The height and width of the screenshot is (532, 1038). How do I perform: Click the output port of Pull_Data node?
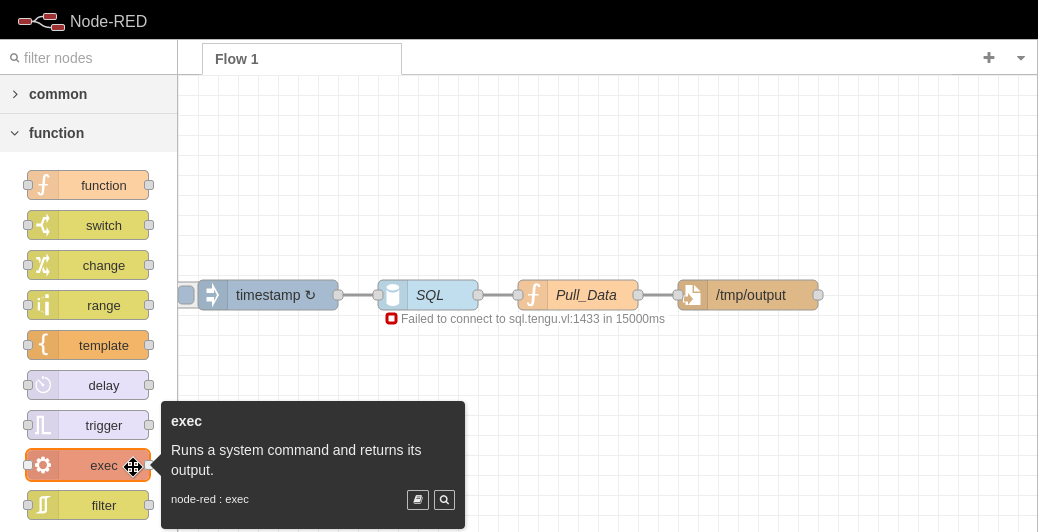[x=638, y=295]
